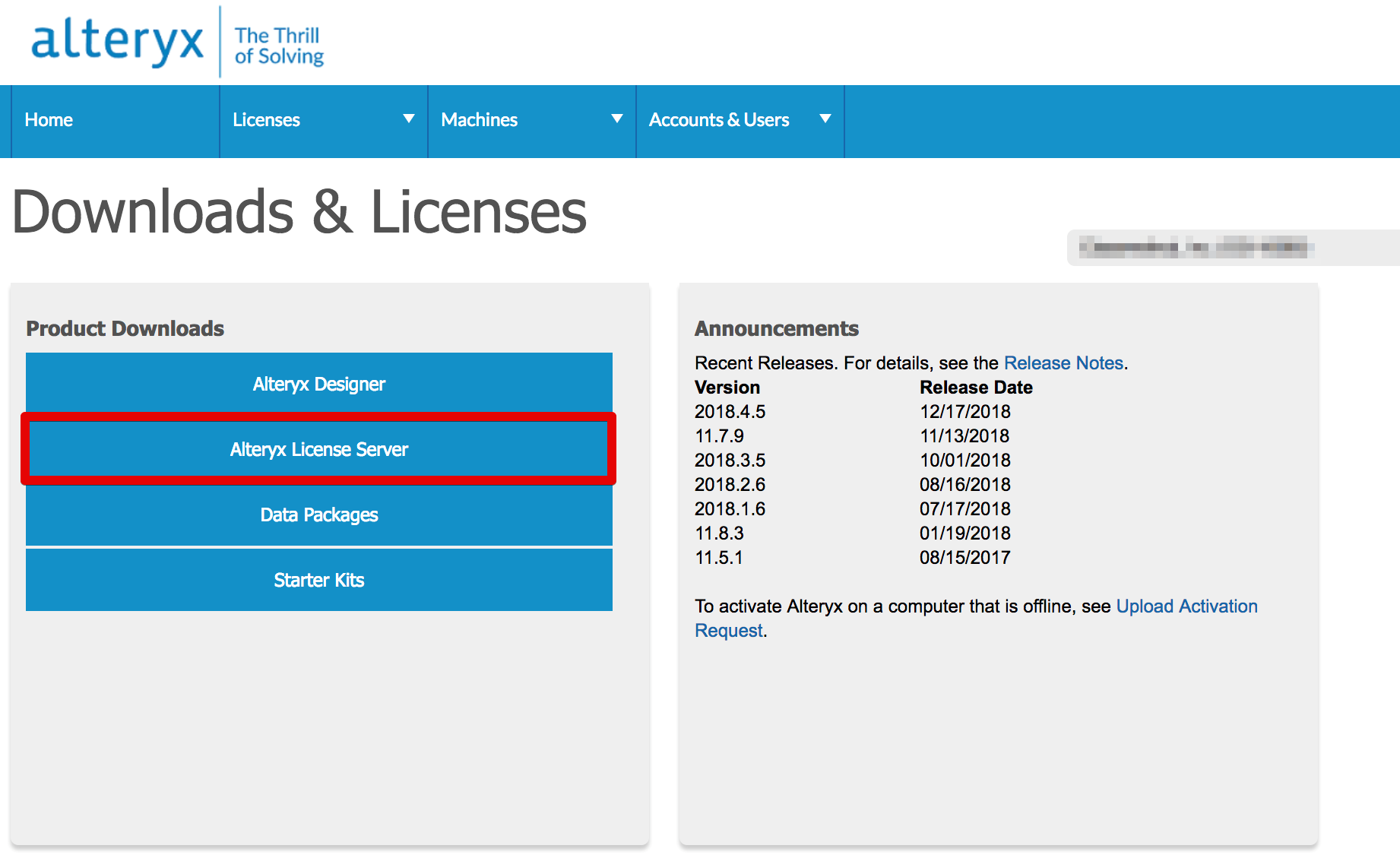Go to the Home menu item
Image resolution: width=1400 pixels, height=858 pixels.
click(x=49, y=120)
